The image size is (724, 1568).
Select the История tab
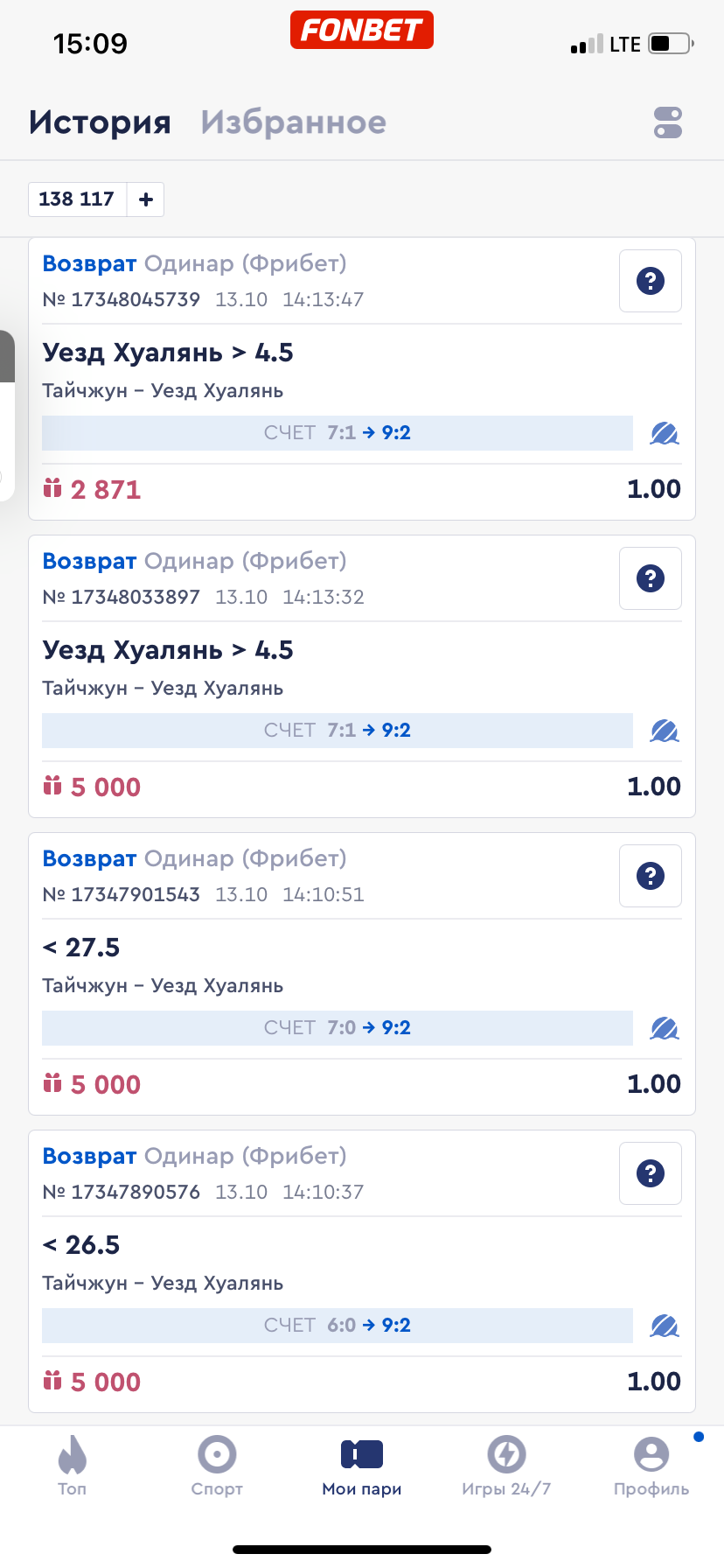[x=100, y=122]
